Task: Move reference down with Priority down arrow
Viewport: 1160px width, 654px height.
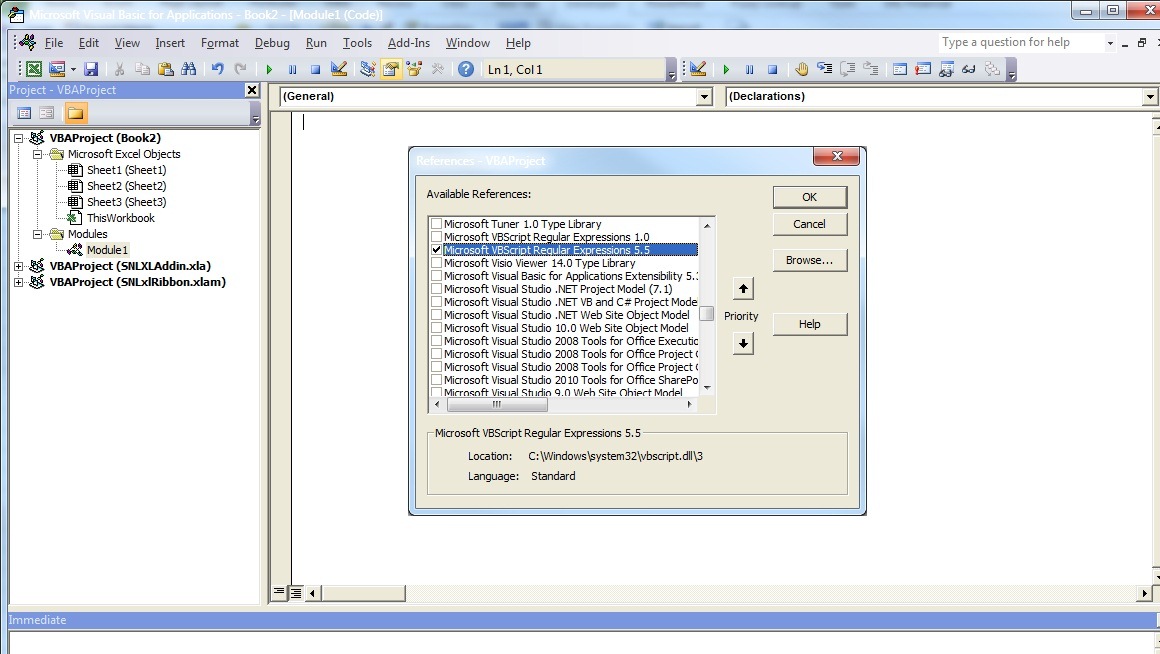Action: coord(743,343)
